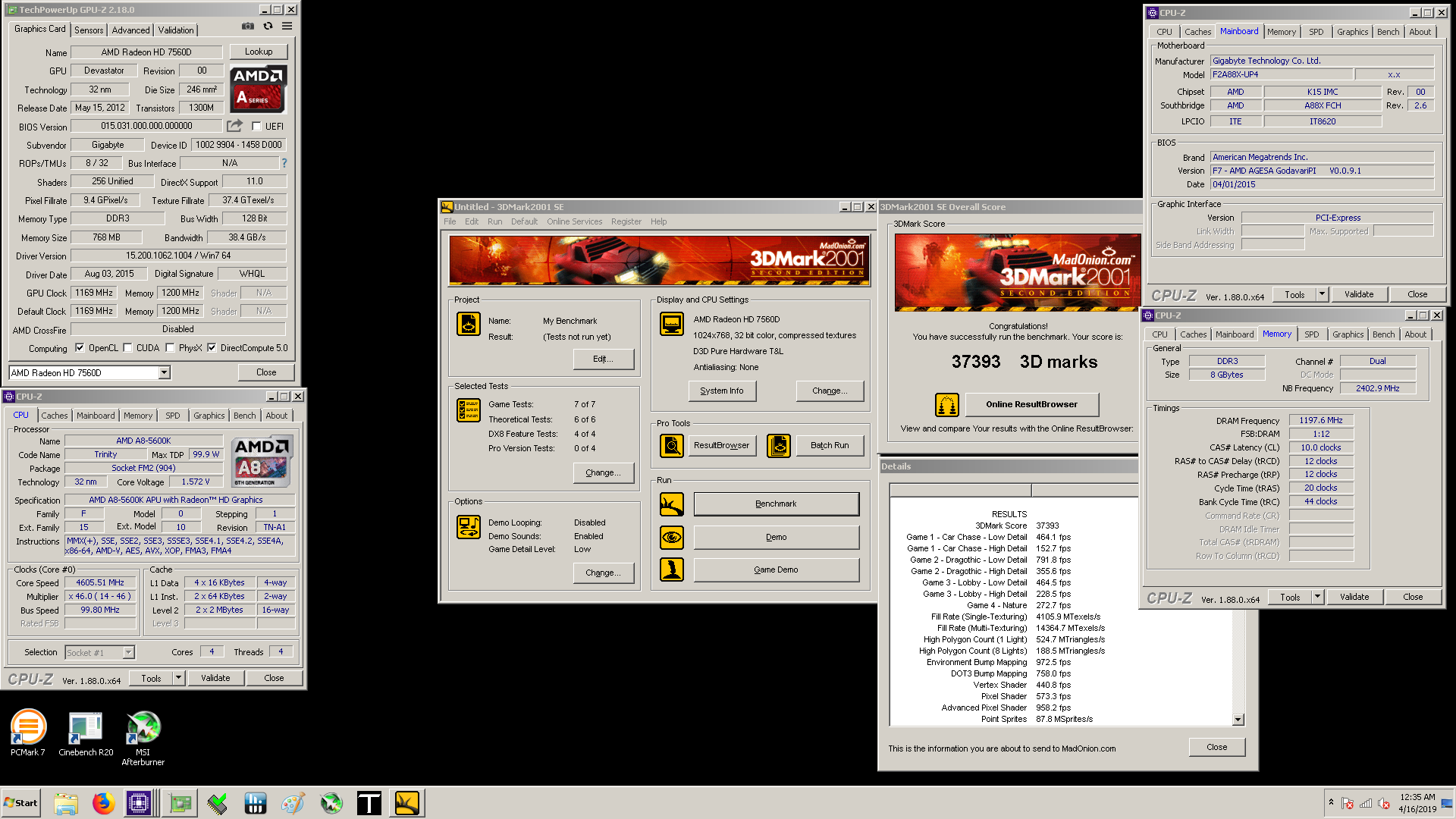Screen dimensions: 1456x819
Task: Open Bench tab in CPU-Z Memory window
Action: 1383,334
